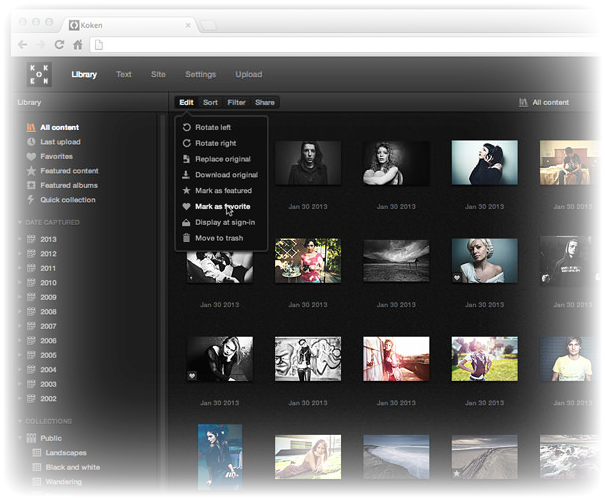
Task: Choose Move to trash menu entry
Action: [221, 238]
